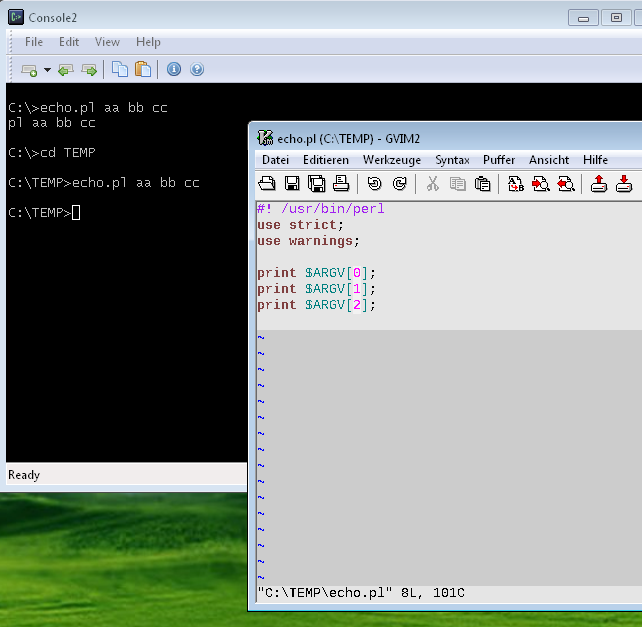Open the Ansicht menu in GVIM
This screenshot has width=642, height=627.
tap(549, 160)
